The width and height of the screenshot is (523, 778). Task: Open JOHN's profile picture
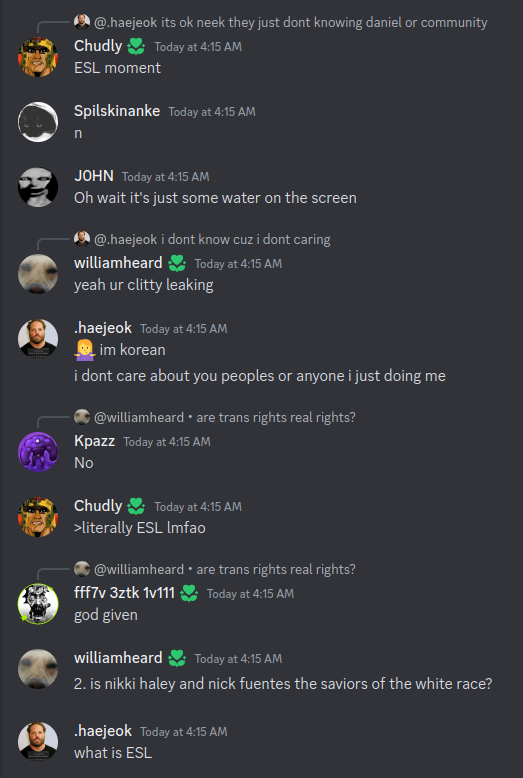click(38, 187)
